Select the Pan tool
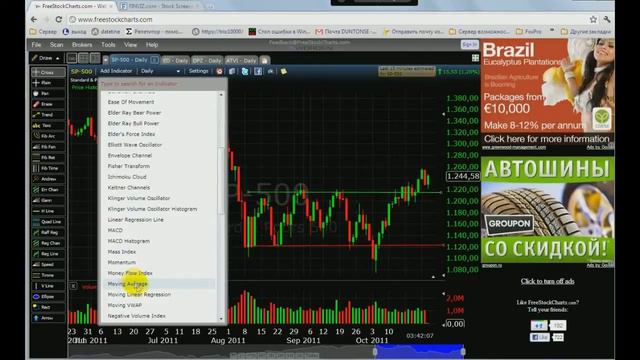640x360 pixels. pos(48,93)
